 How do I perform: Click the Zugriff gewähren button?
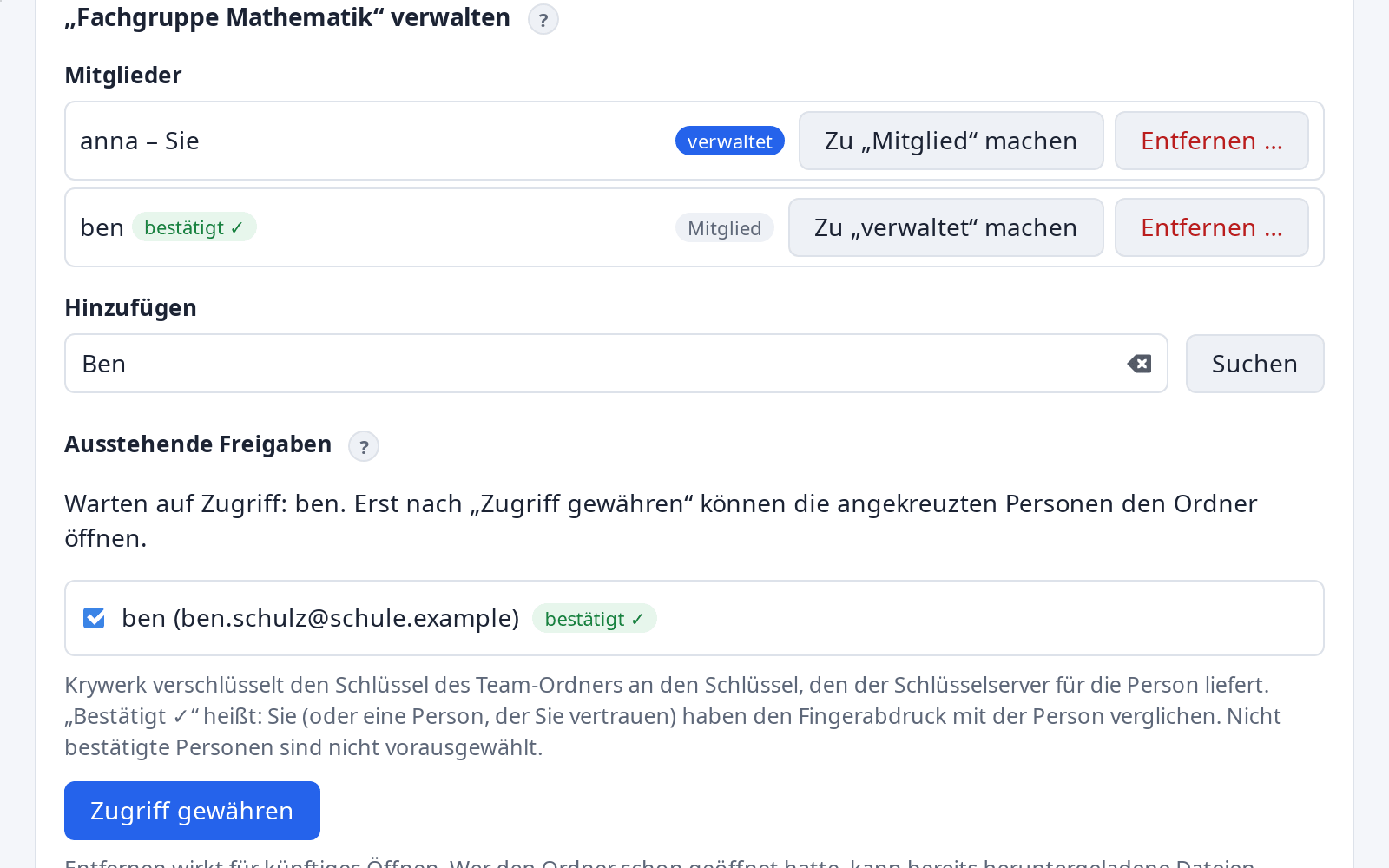[192, 811]
